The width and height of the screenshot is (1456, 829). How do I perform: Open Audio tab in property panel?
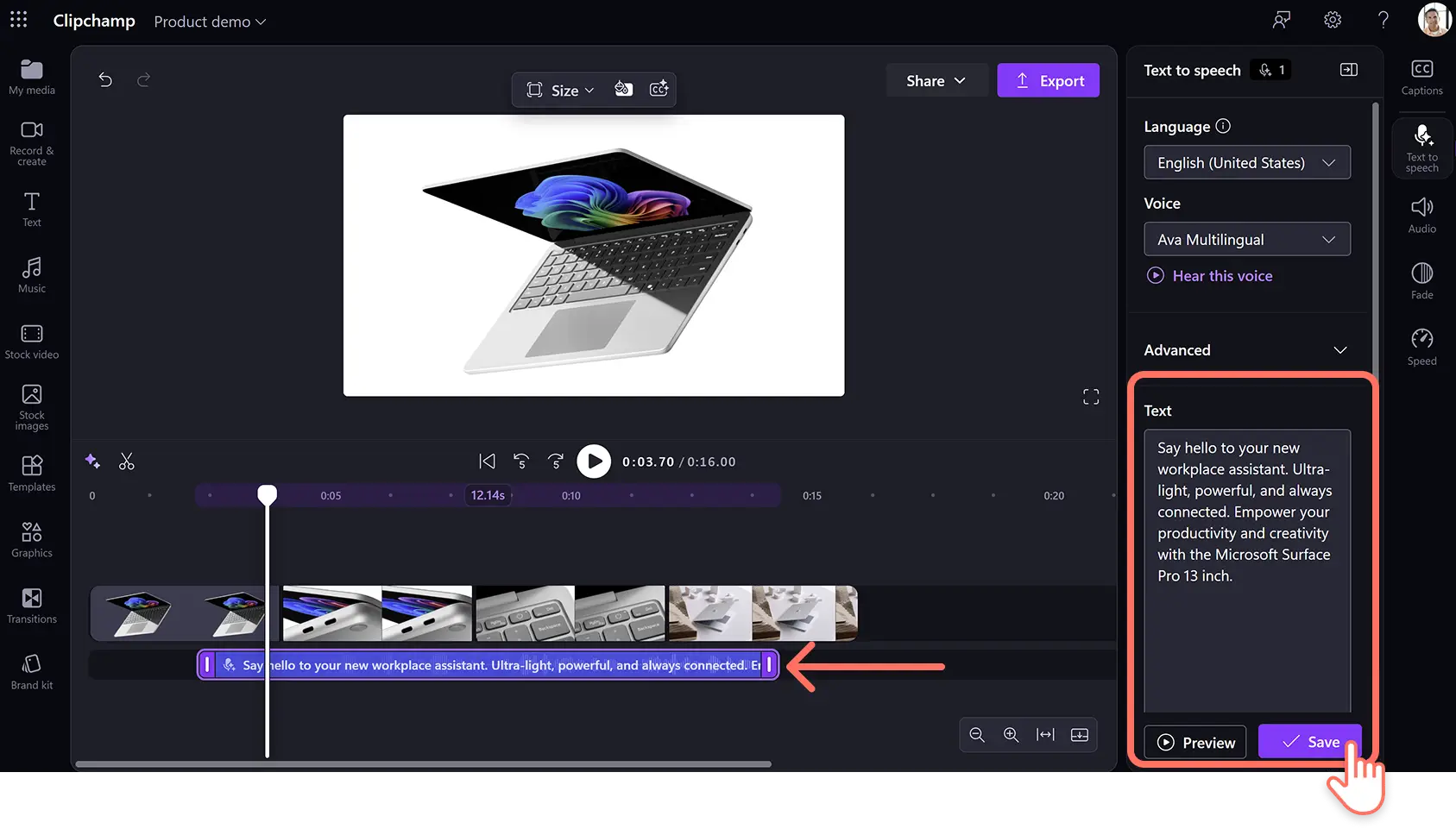[x=1421, y=216]
